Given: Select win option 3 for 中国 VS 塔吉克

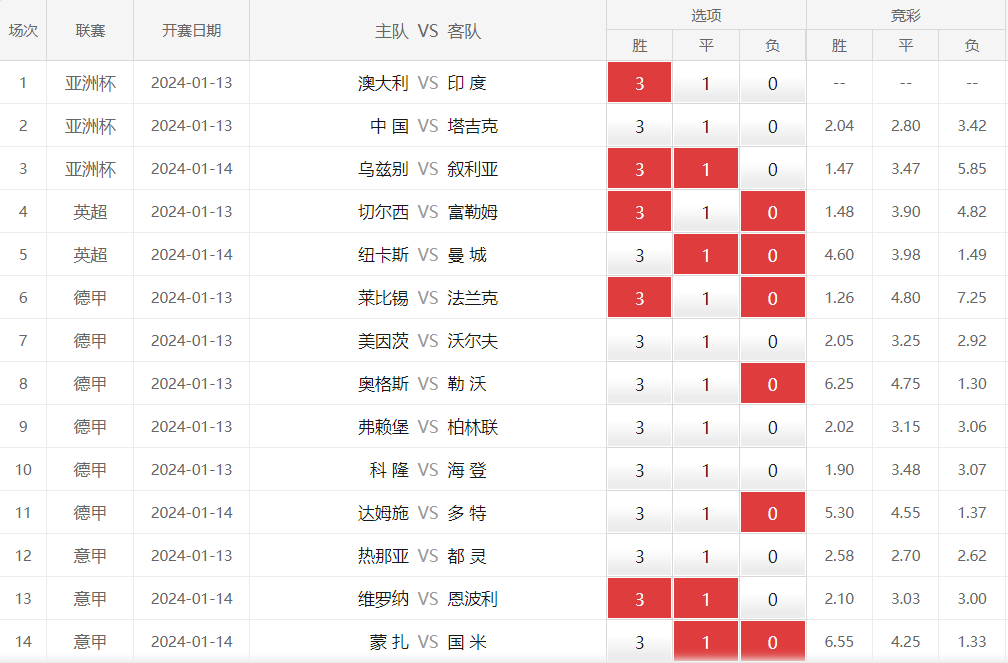Looking at the screenshot, I should click(639, 125).
